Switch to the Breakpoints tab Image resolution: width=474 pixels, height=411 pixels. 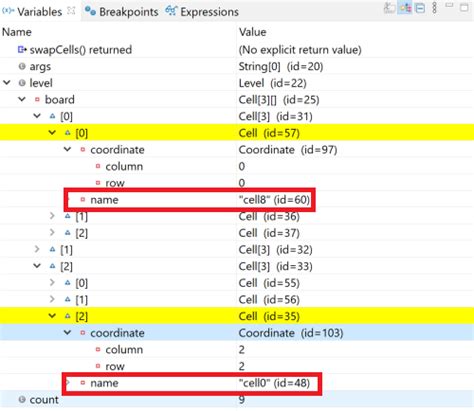(128, 12)
